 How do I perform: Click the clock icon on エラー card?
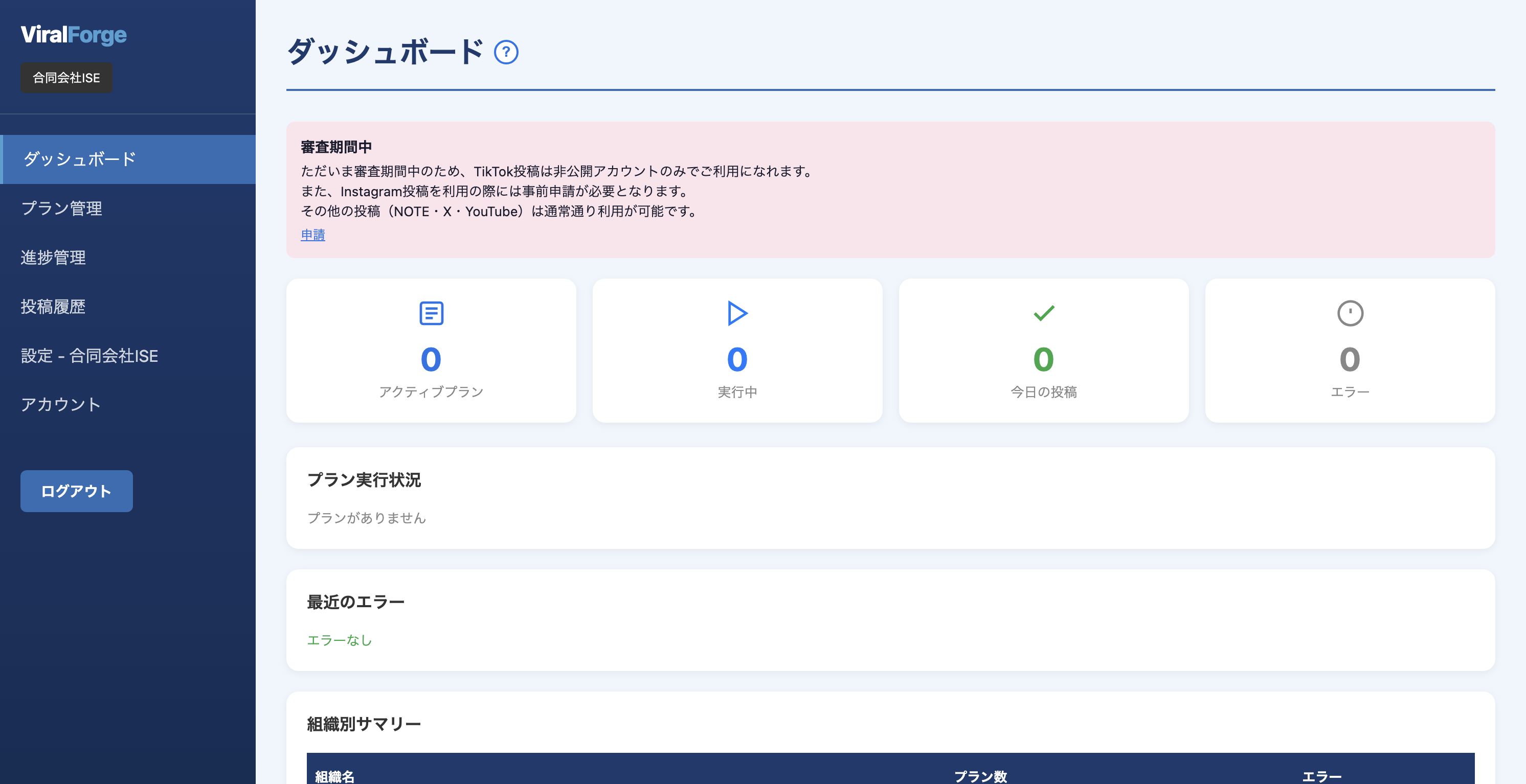pos(1350,313)
